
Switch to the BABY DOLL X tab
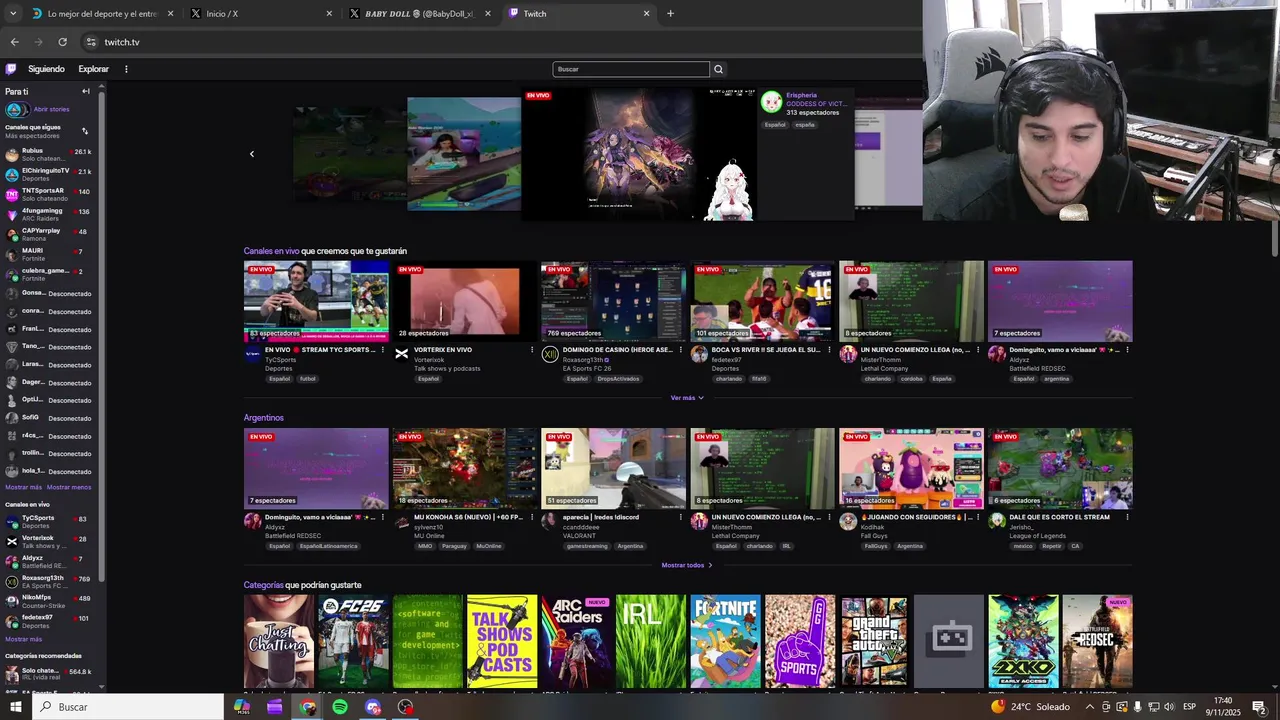point(419,14)
